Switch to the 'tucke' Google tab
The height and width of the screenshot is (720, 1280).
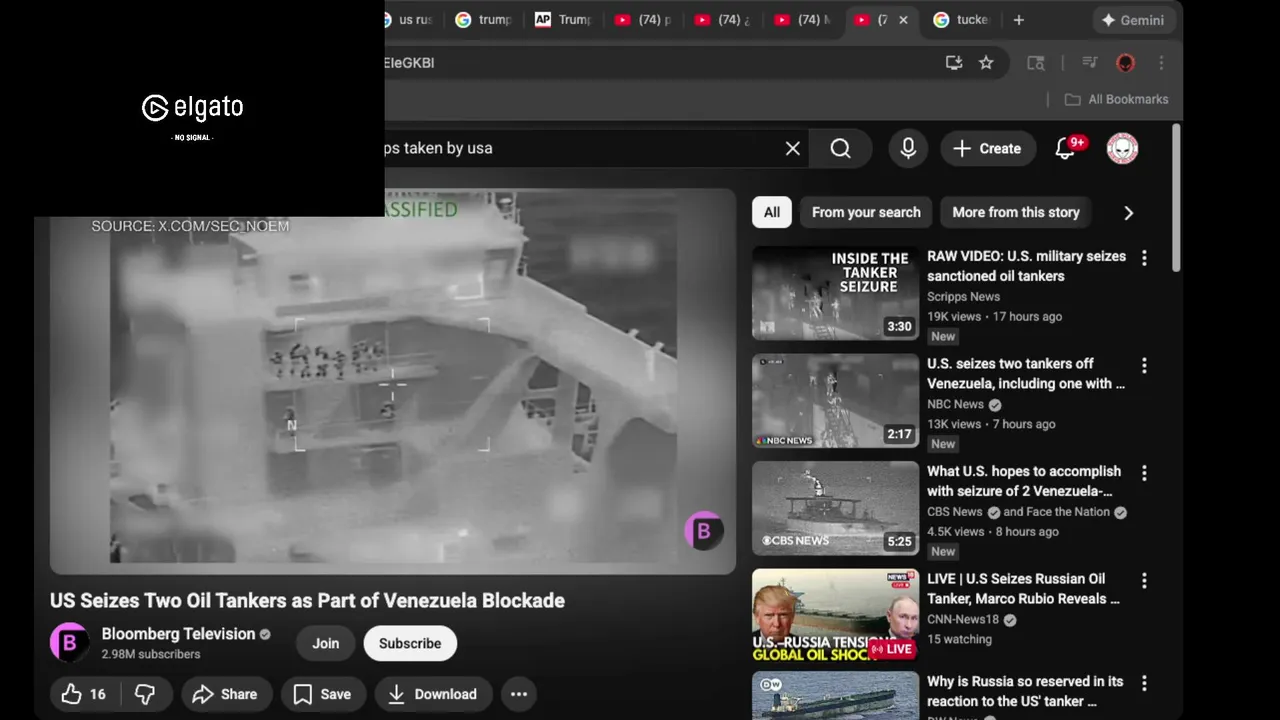click(962, 20)
